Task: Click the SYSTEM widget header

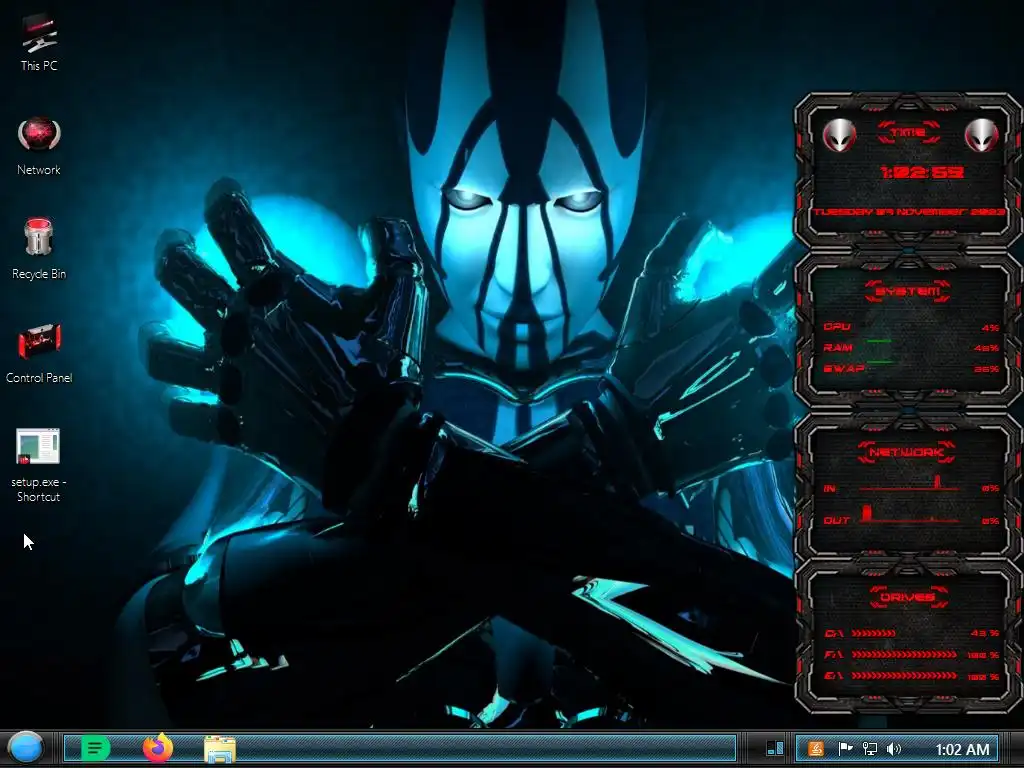Action: click(908, 291)
